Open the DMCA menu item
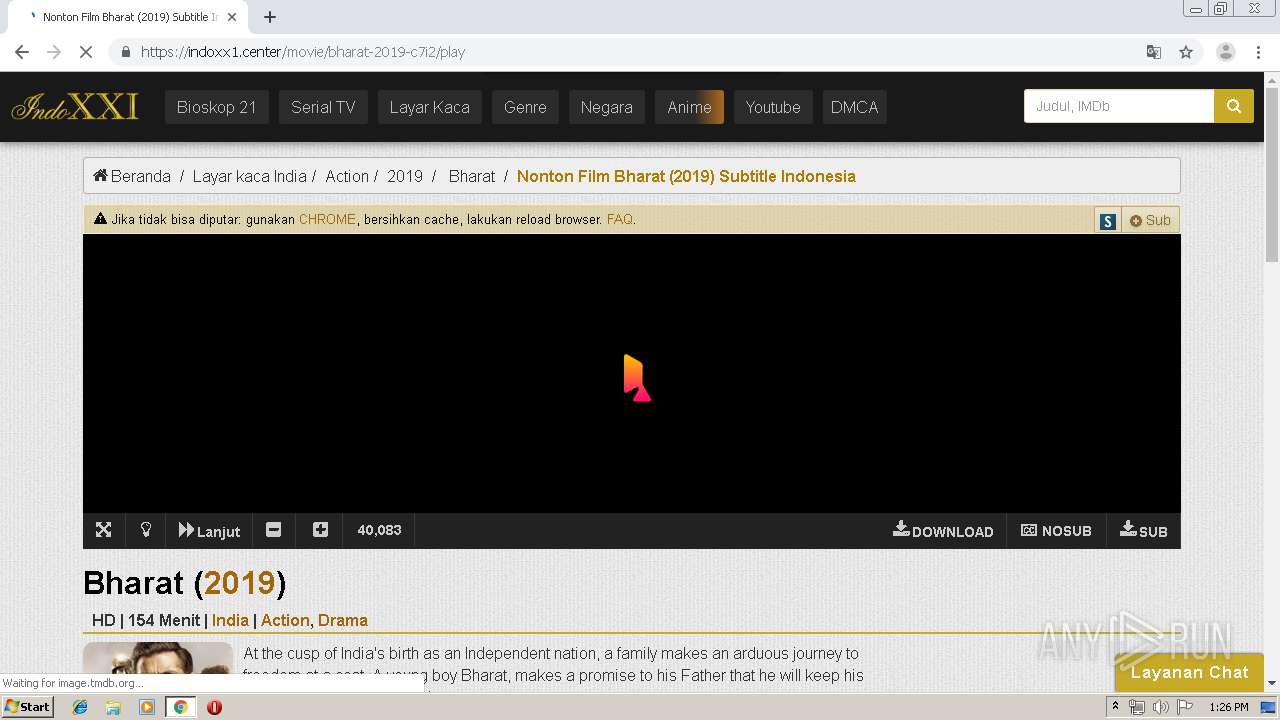The image size is (1280, 720). click(x=854, y=107)
